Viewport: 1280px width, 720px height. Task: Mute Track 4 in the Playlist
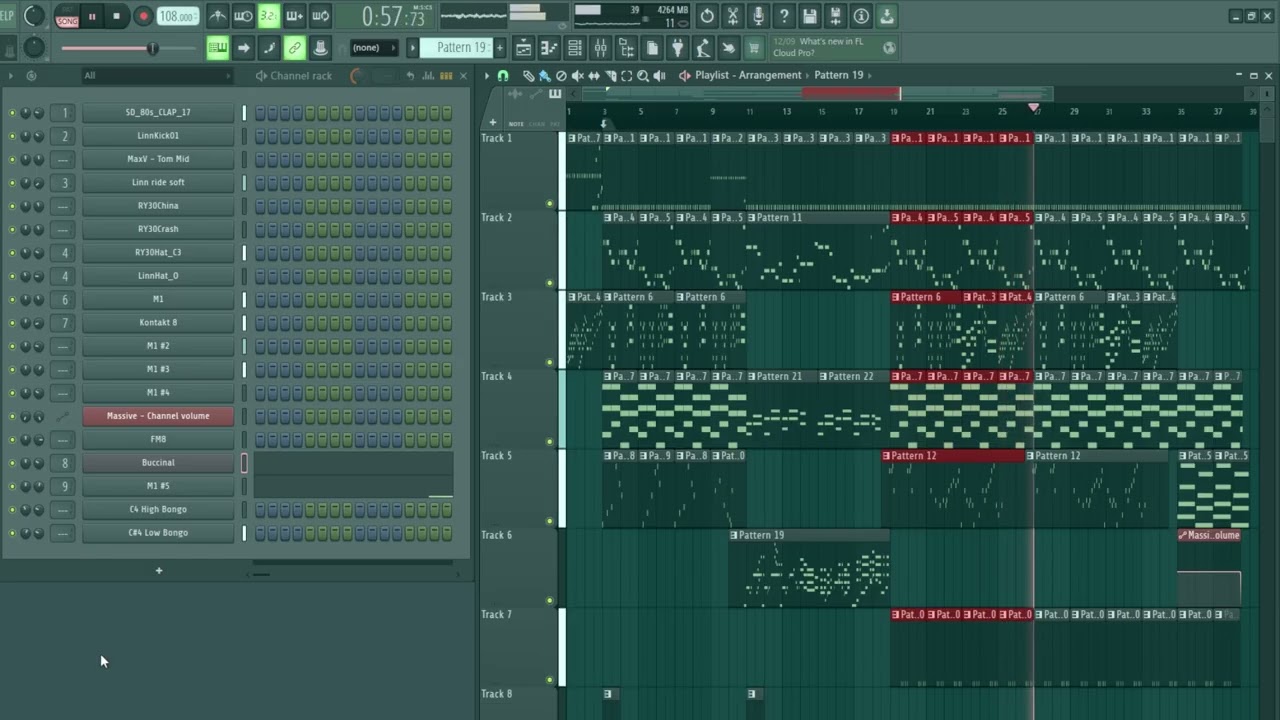tap(549, 441)
